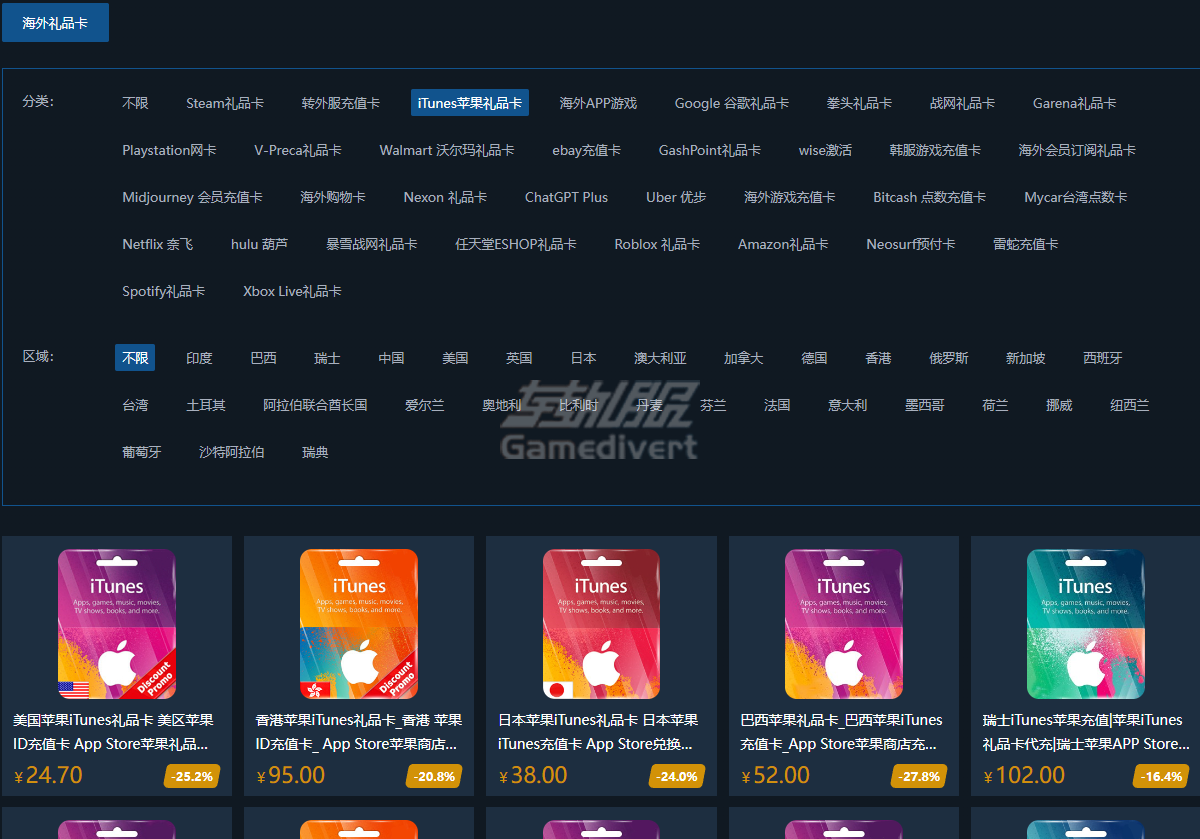Filter by GashPoint礼品卡
This screenshot has width=1200, height=839.
point(710,150)
